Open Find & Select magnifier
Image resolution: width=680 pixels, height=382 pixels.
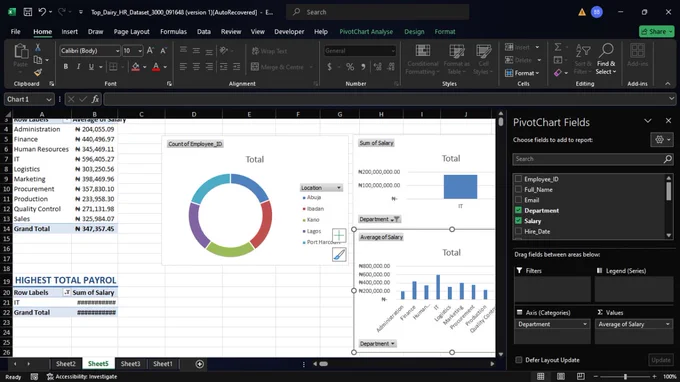[x=606, y=59]
